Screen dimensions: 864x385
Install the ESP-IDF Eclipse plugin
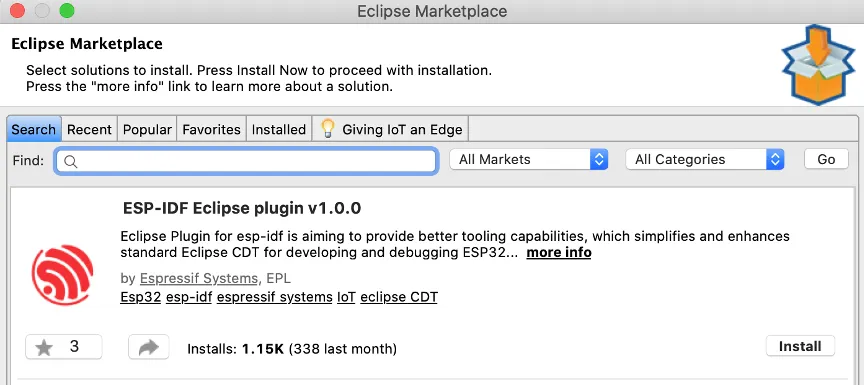(800, 346)
